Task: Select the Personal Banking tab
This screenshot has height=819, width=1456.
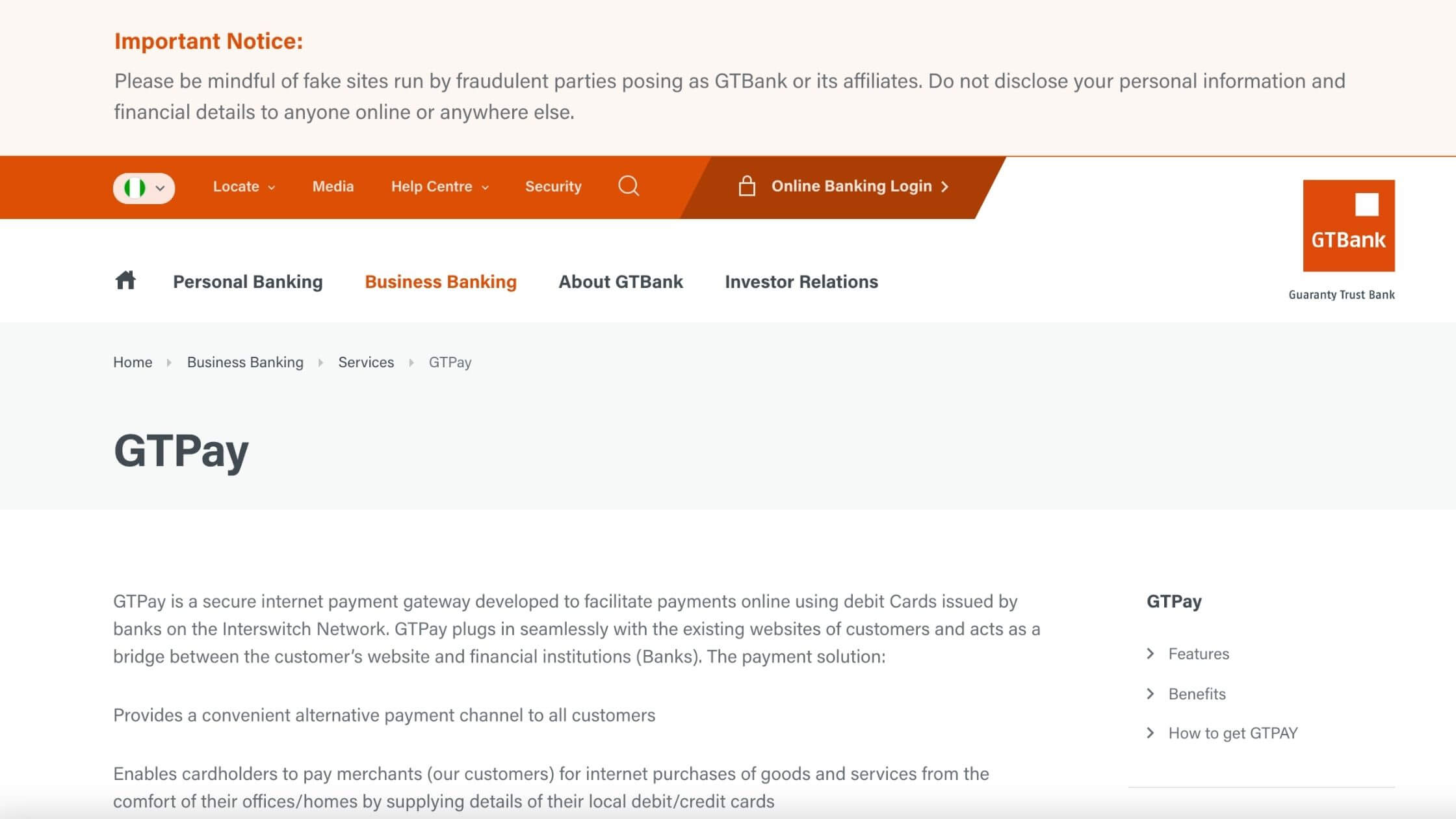Action: pyautogui.click(x=248, y=281)
